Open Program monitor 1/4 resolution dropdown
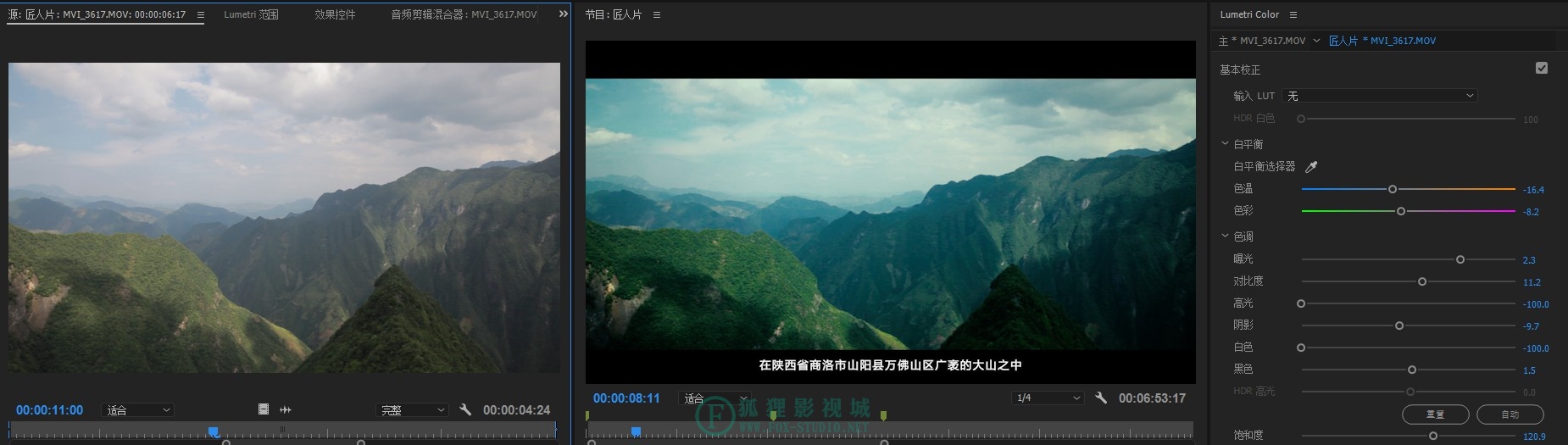 (1048, 398)
